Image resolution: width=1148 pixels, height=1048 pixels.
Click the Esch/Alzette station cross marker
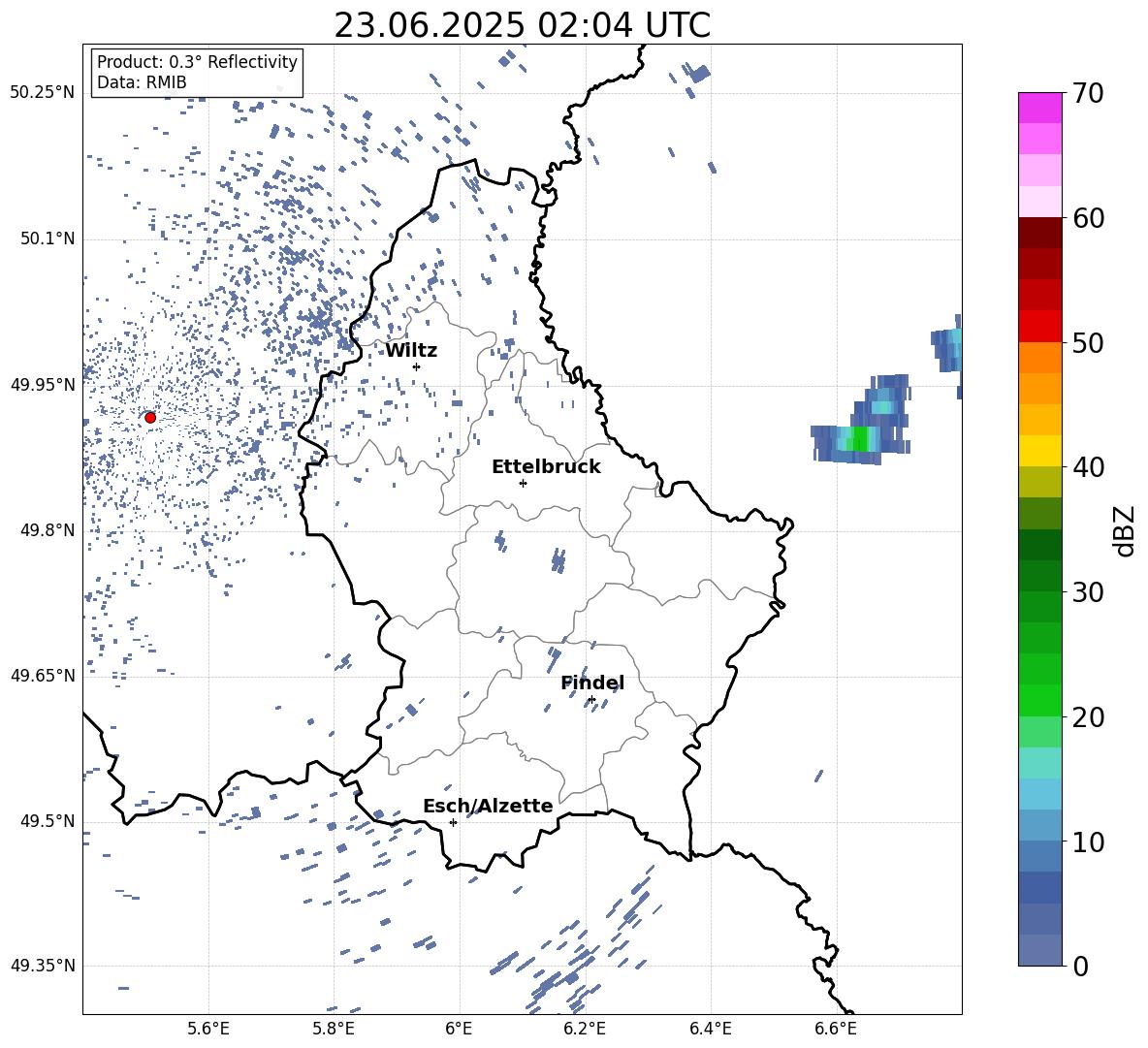[x=453, y=822]
